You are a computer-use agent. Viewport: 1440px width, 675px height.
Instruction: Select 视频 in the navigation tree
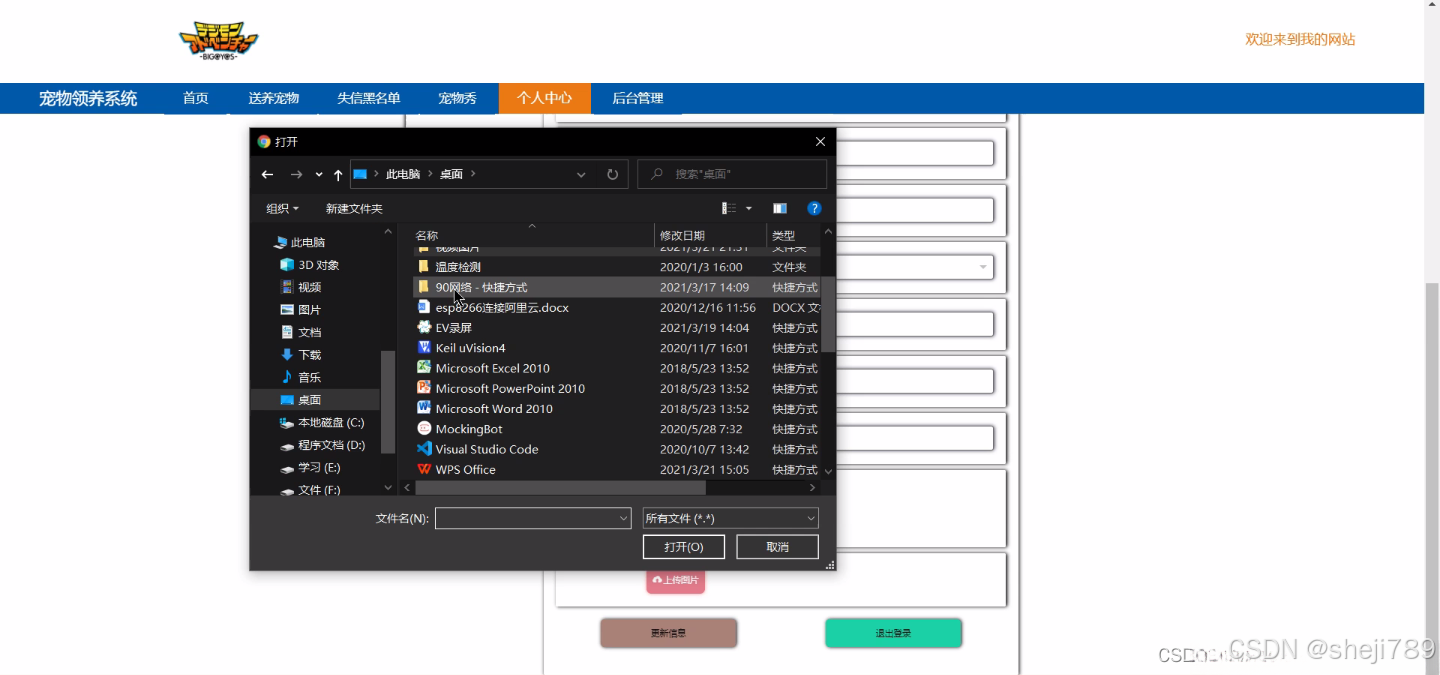[310, 287]
